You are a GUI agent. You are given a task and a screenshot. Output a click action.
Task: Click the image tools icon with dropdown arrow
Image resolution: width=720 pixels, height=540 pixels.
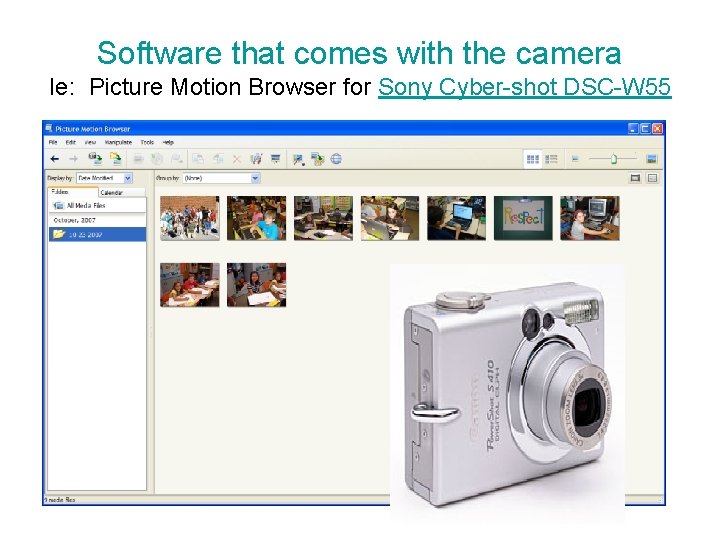[x=298, y=159]
